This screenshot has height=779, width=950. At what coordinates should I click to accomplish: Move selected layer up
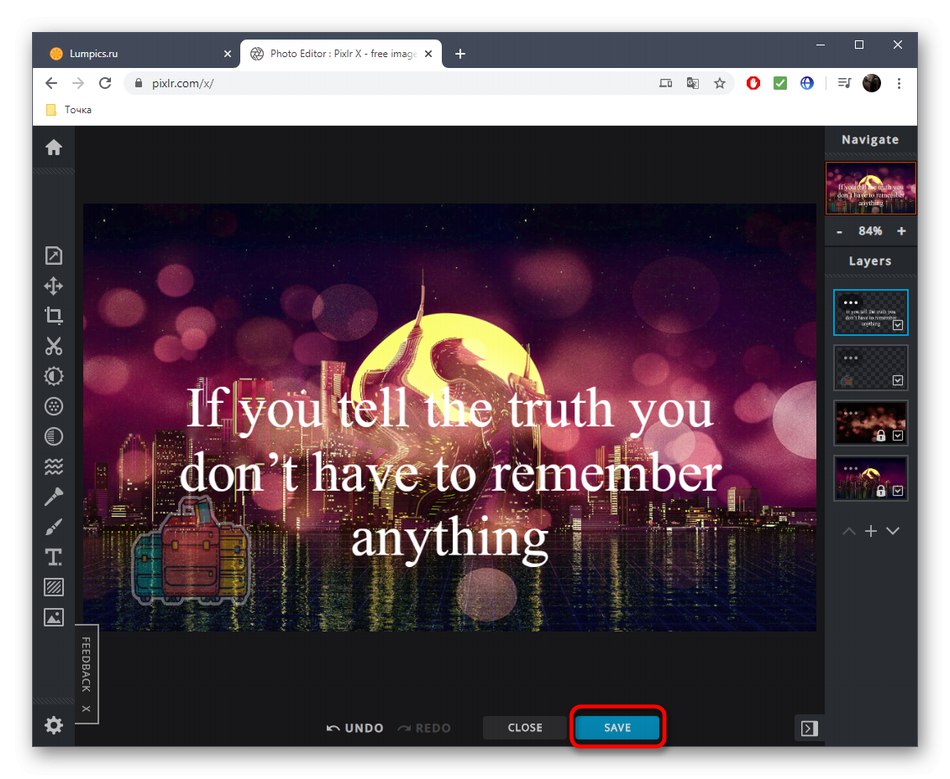coord(849,531)
